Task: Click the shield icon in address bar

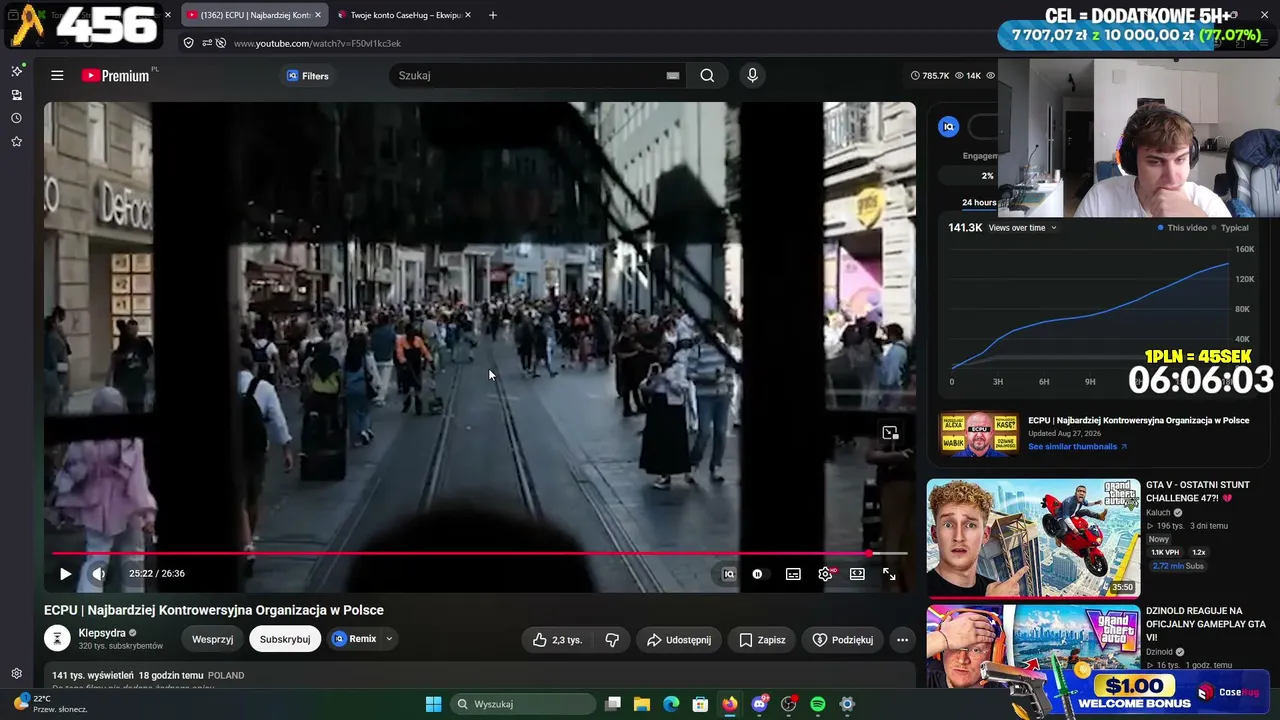Action: (188, 43)
